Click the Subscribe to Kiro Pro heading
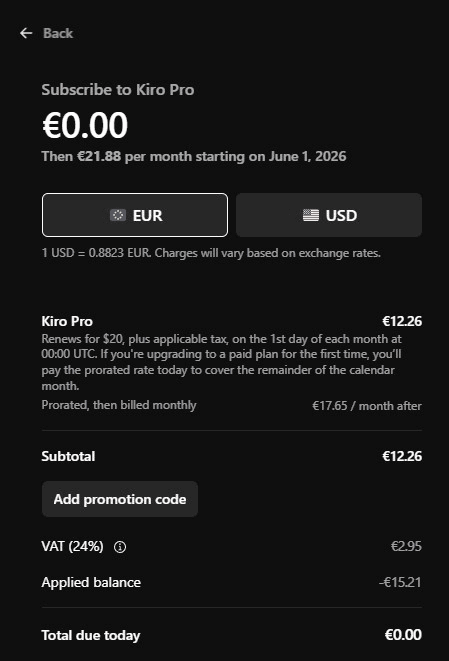This screenshot has width=449, height=661. coord(118,90)
